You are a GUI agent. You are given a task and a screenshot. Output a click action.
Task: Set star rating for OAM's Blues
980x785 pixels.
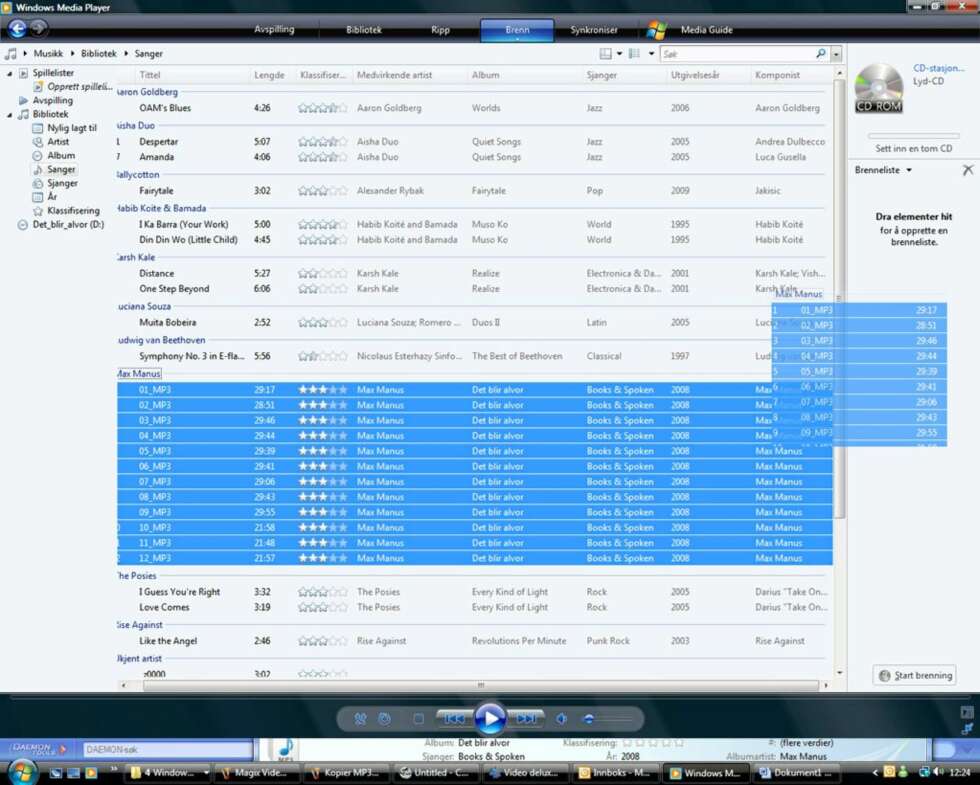tap(322, 108)
